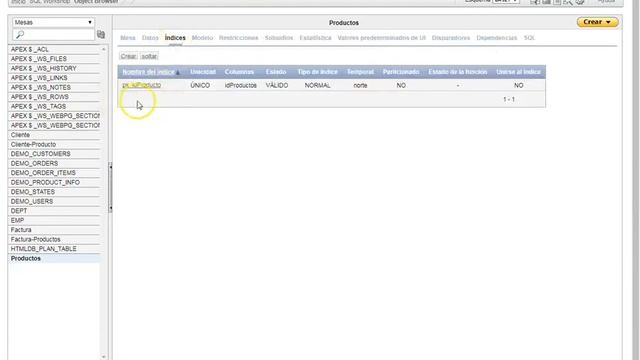640x360 pixels.
Task: Sort by Columnas column header
Action: pyautogui.click(x=239, y=72)
